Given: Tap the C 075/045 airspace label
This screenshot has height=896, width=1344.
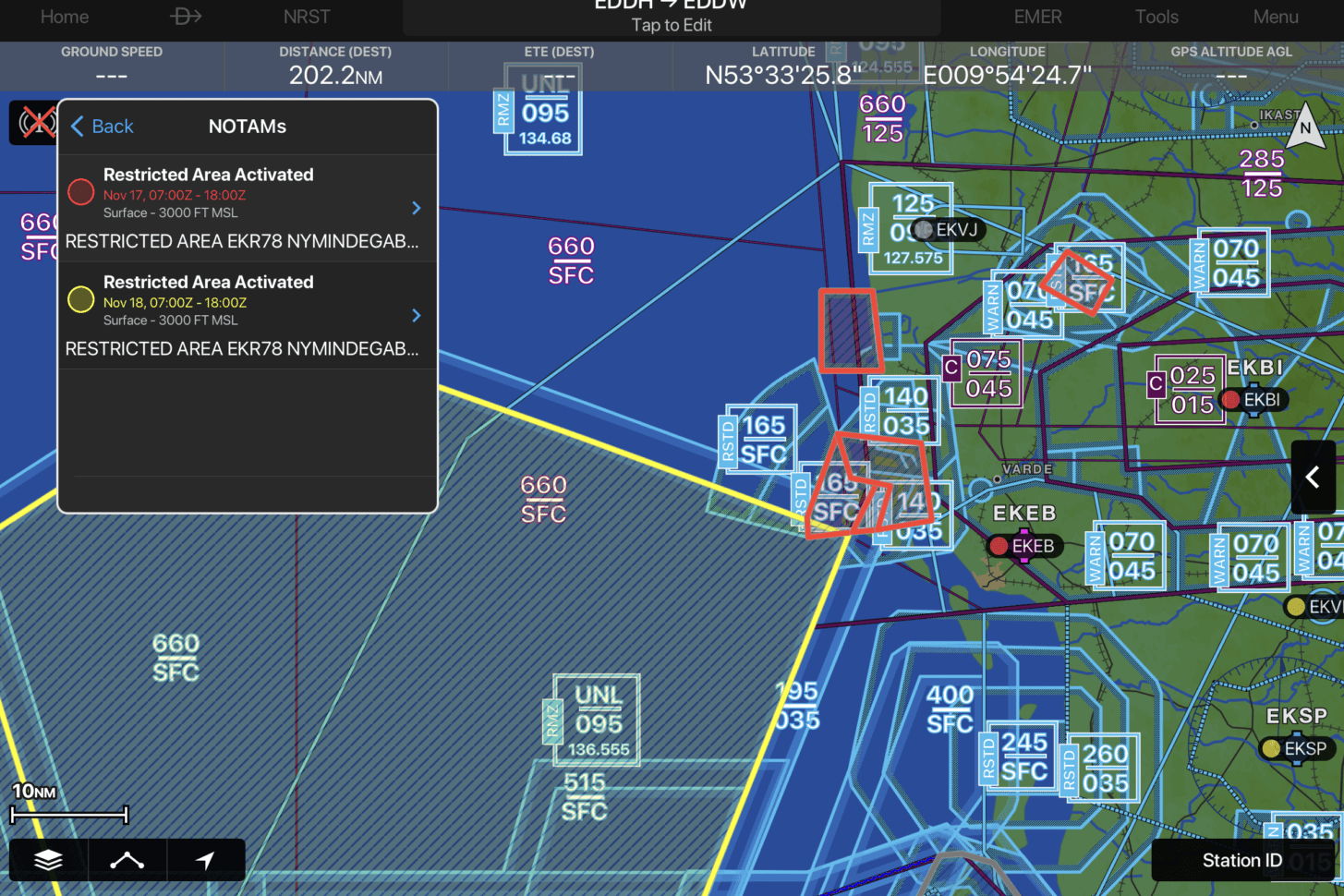Looking at the screenshot, I should [x=982, y=374].
